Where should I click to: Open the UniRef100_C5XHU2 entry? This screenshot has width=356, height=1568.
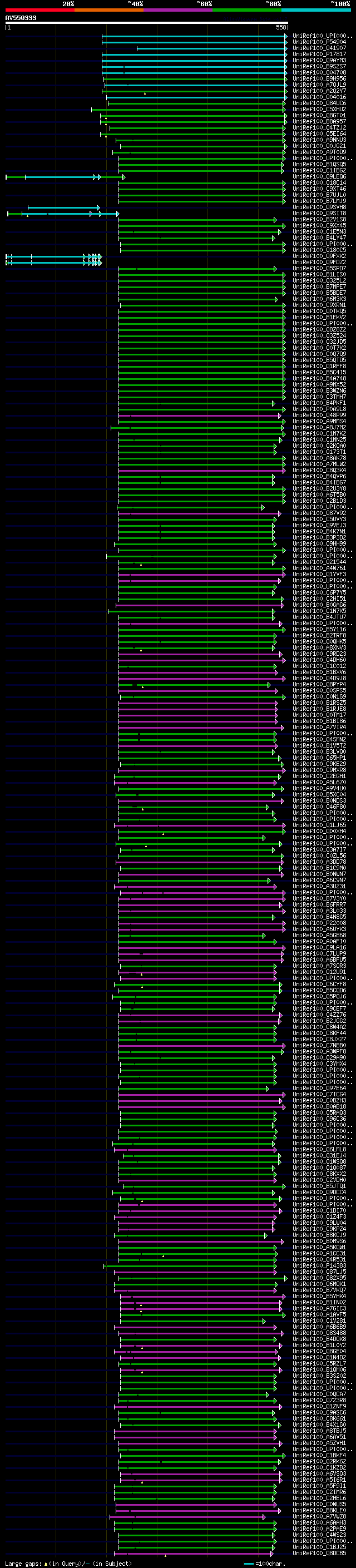tap(319, 110)
